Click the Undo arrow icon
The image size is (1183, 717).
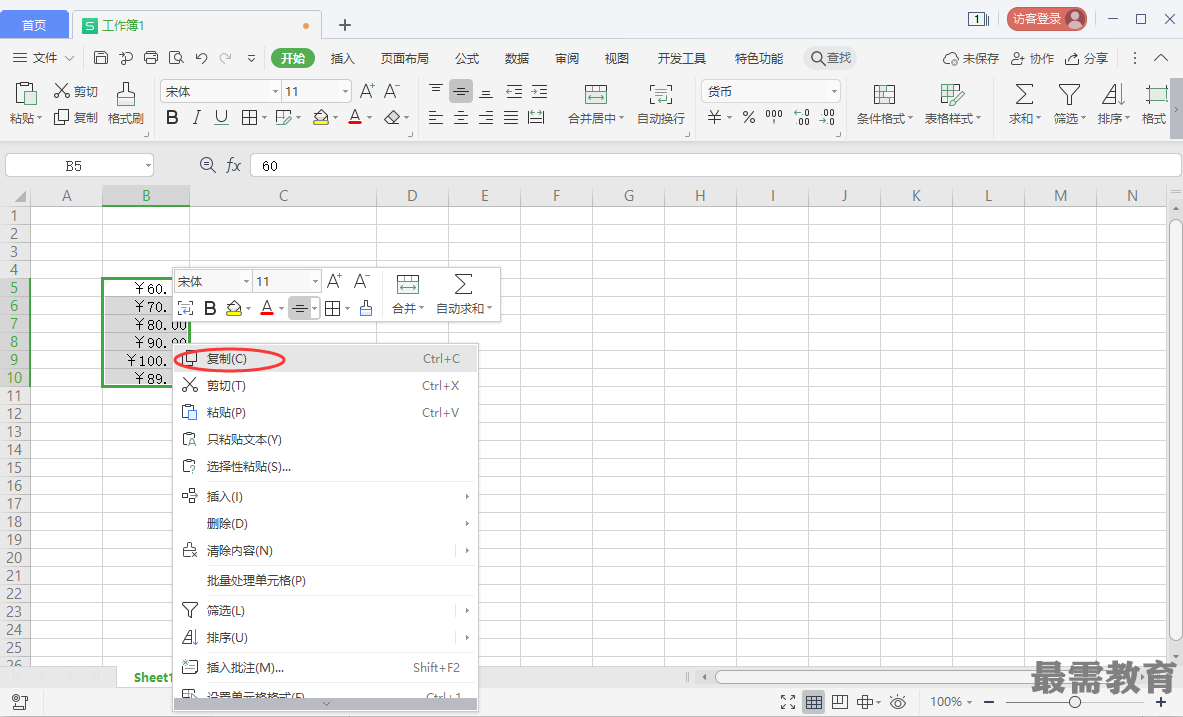coord(201,58)
